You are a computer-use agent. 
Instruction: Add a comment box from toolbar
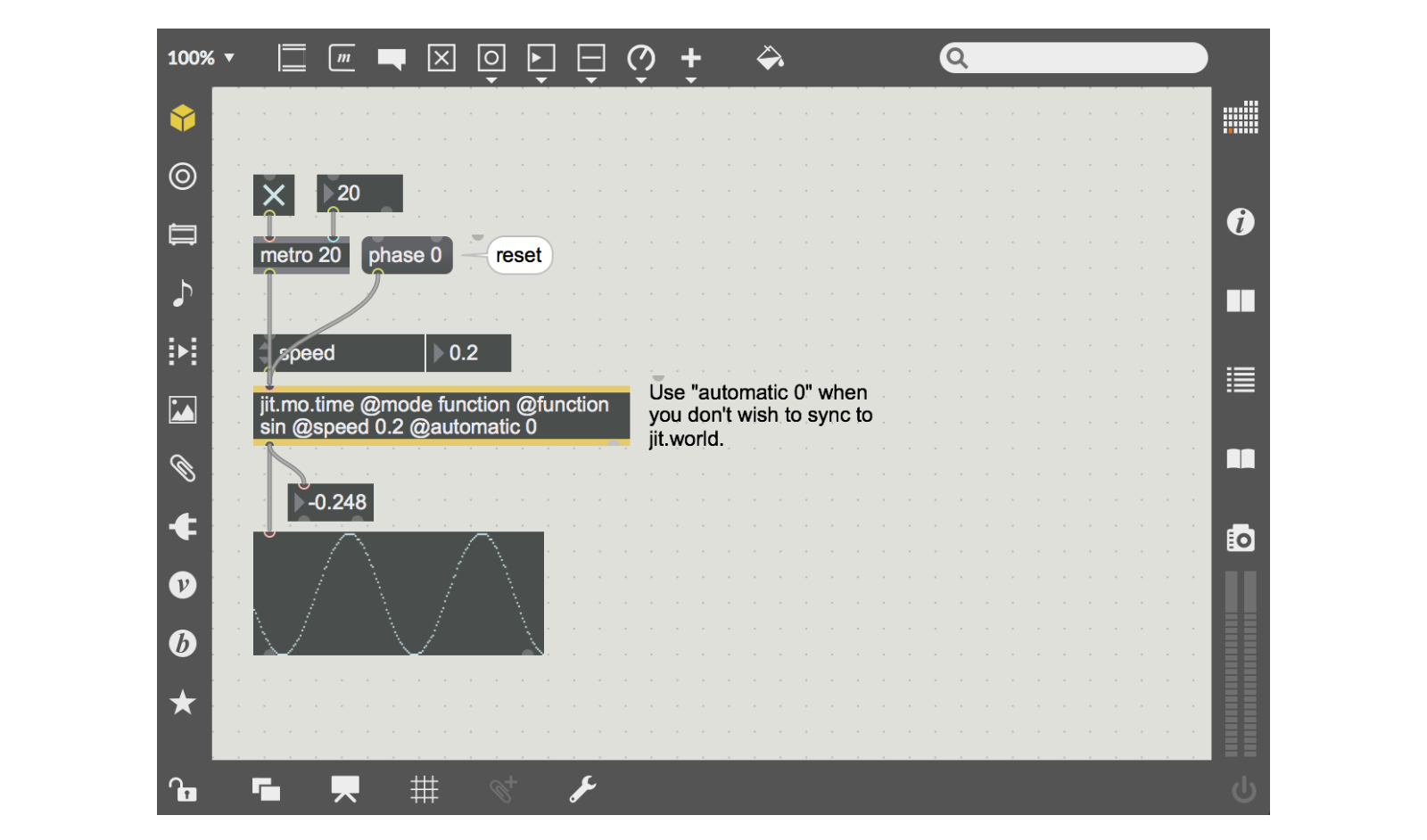tap(392, 59)
